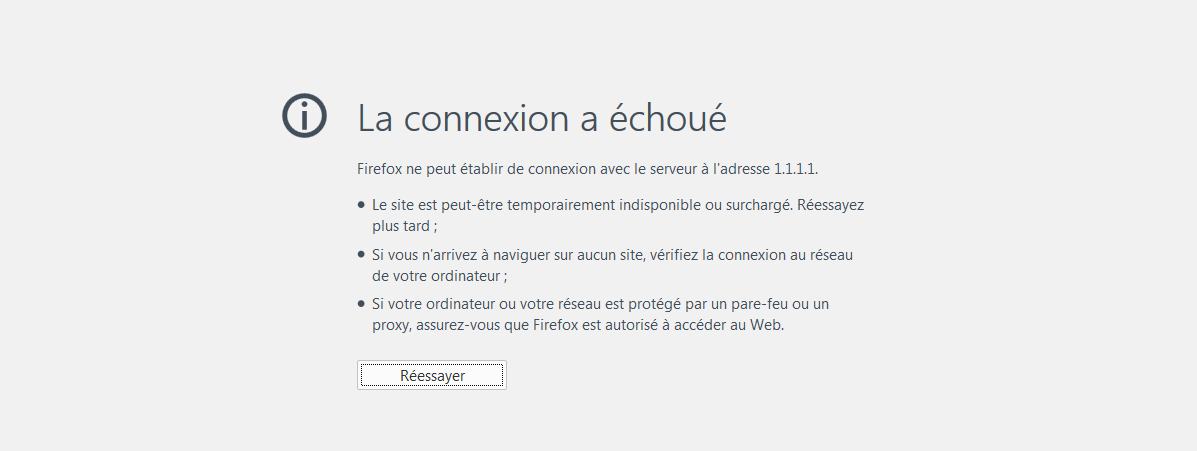1197x451 pixels.
Task: Click bullet dot before "Si votre ordinateur"
Action: (361, 303)
